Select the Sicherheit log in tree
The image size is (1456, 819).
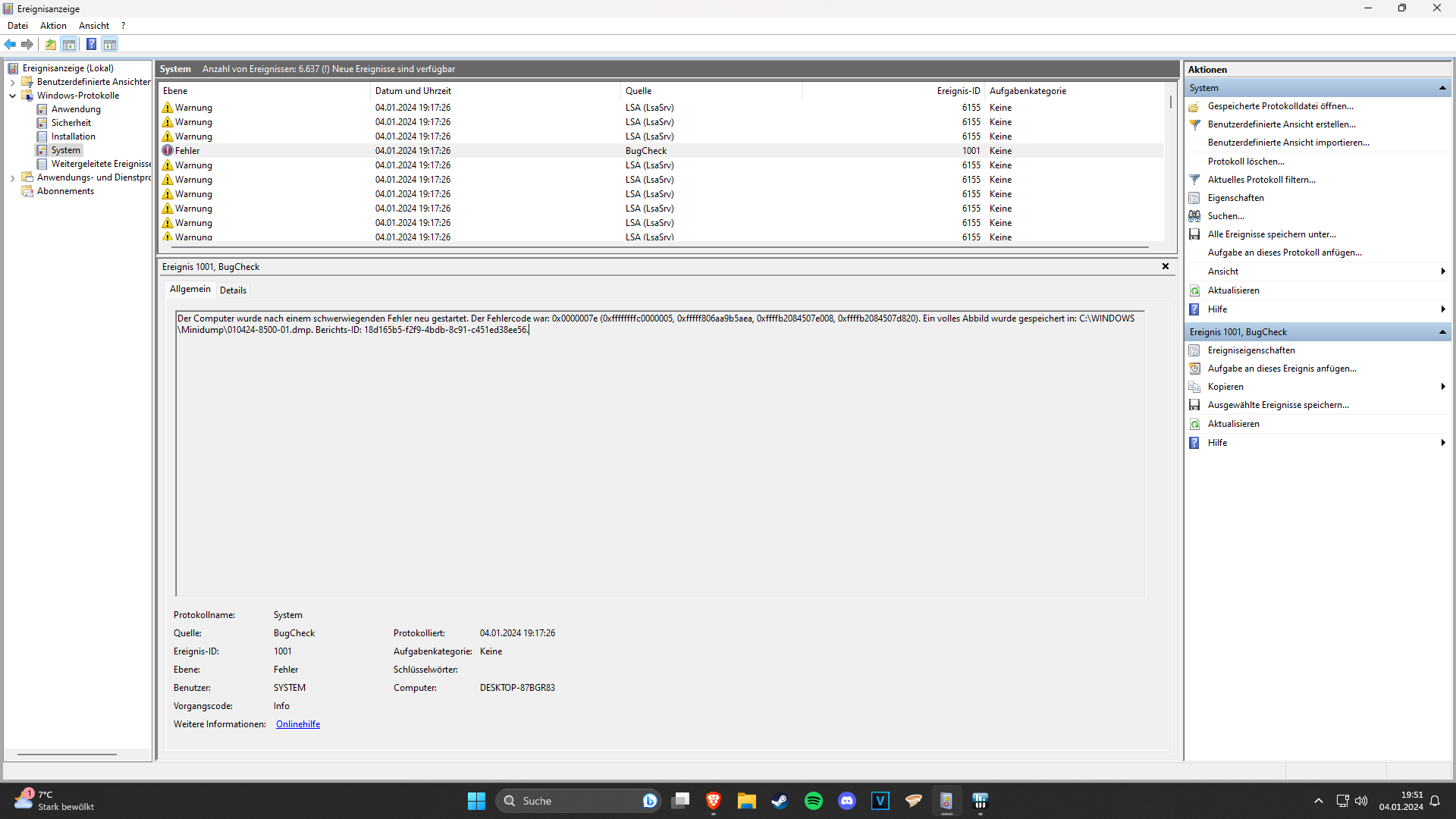coord(71,123)
